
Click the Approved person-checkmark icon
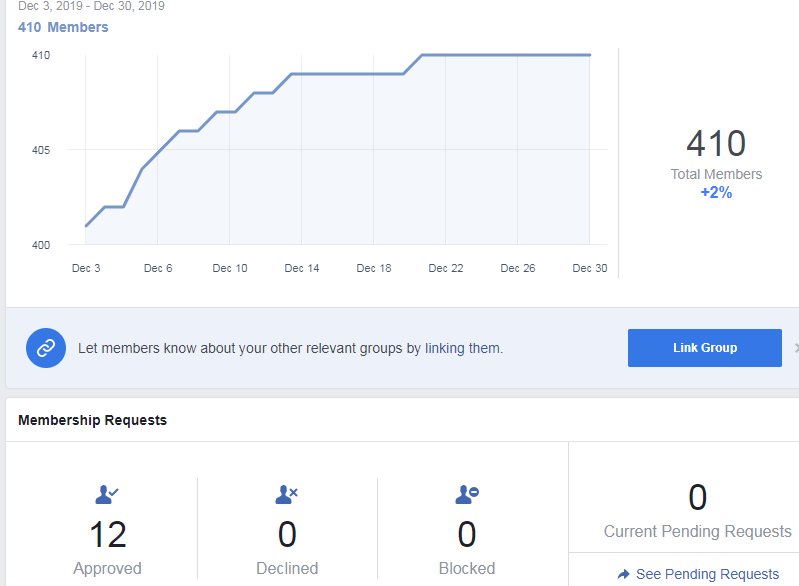click(107, 494)
